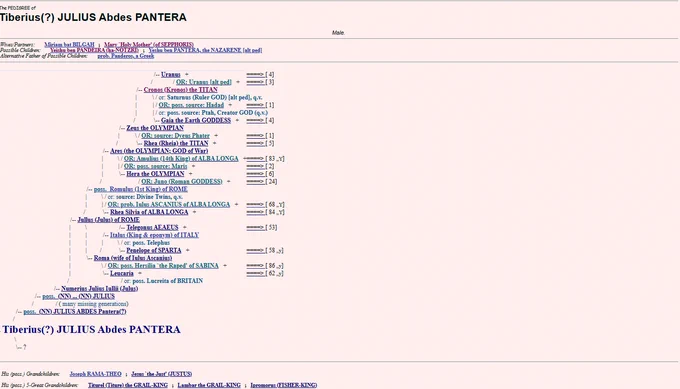Follow the arrow to [53] beside Telegonus

(x=255, y=227)
